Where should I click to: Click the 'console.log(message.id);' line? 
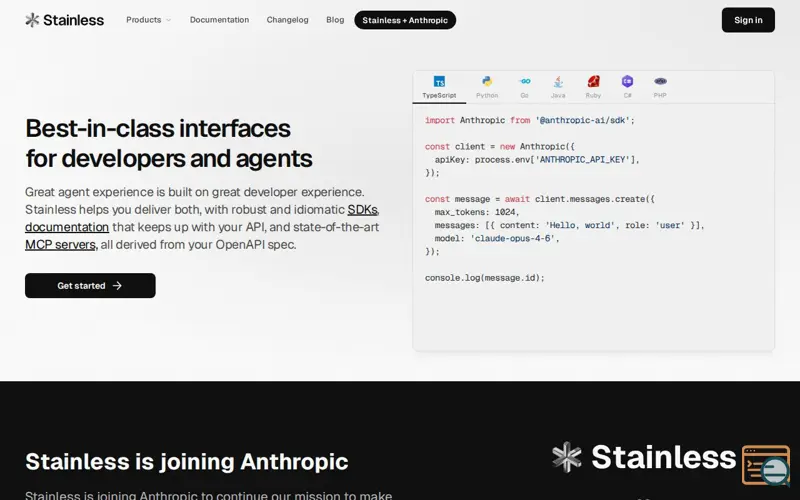(485, 278)
